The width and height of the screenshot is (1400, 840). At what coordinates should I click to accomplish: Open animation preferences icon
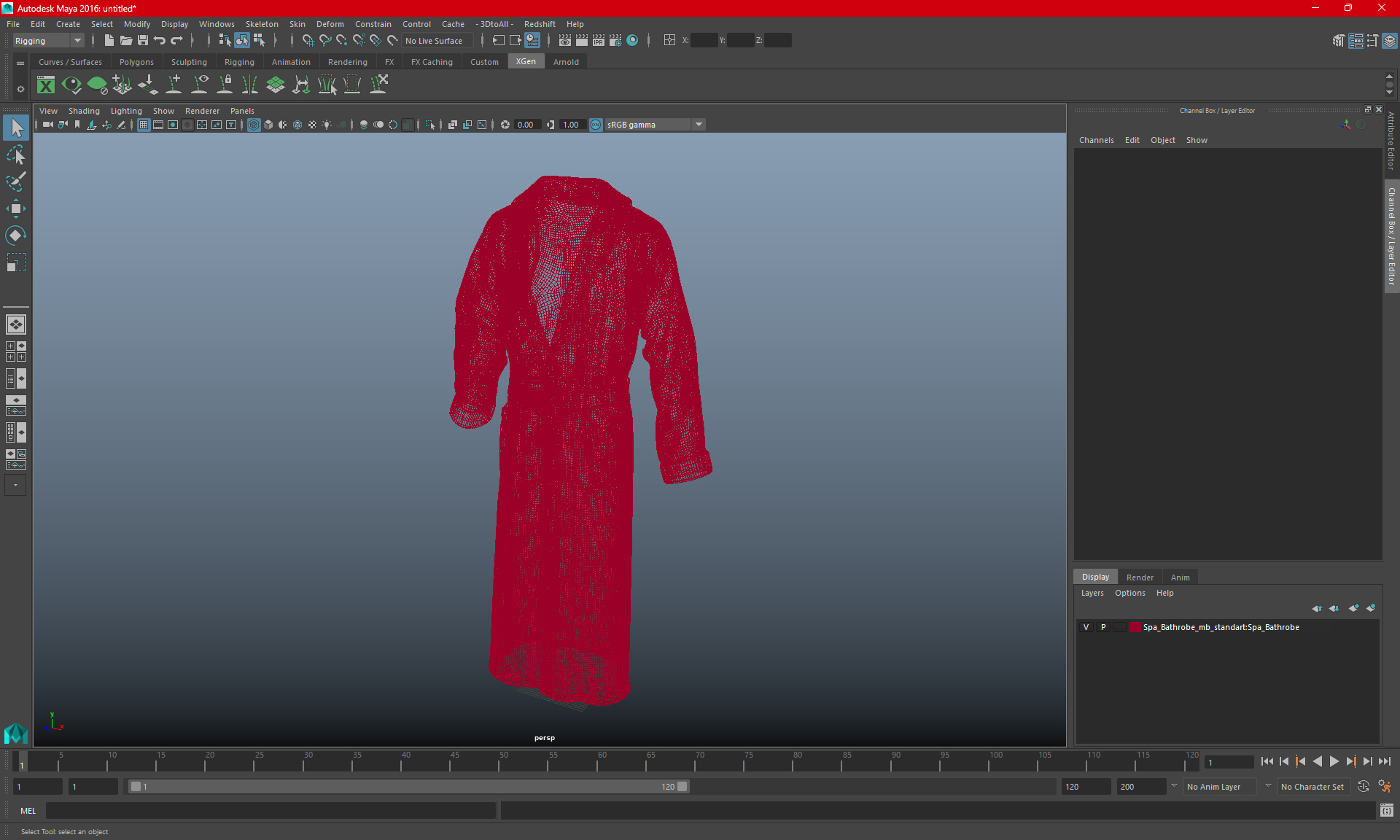click(1385, 787)
